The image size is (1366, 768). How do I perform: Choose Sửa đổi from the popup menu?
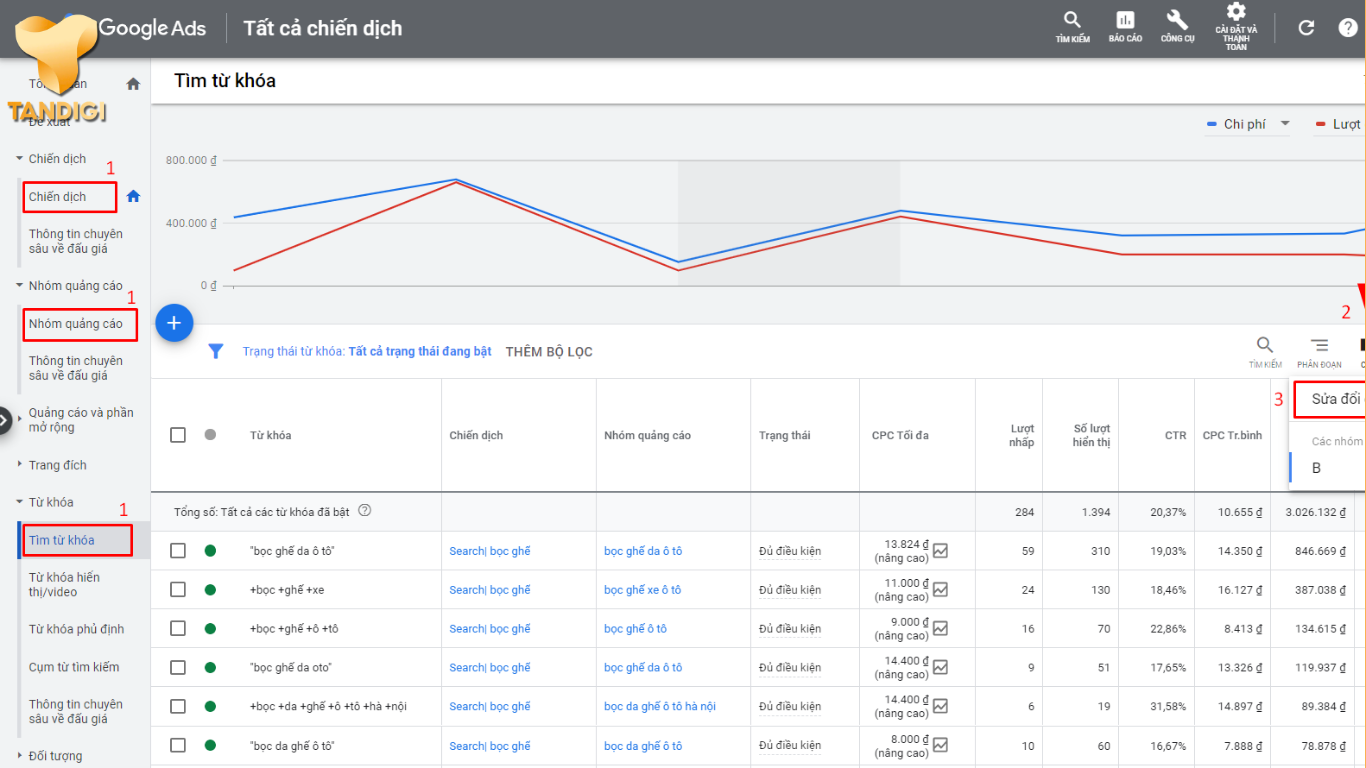[1329, 399]
